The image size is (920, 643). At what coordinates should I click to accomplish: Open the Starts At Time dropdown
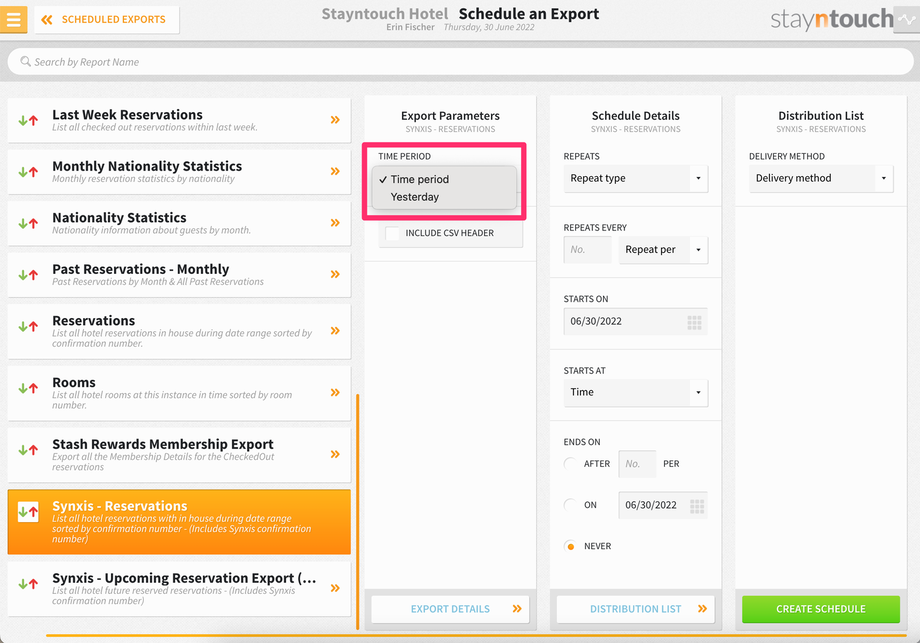click(635, 392)
